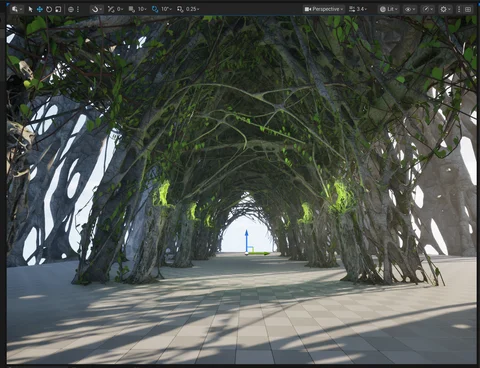Viewport: 480px width, 368px height.
Task: Select the Scale tool
Action: click(58, 9)
